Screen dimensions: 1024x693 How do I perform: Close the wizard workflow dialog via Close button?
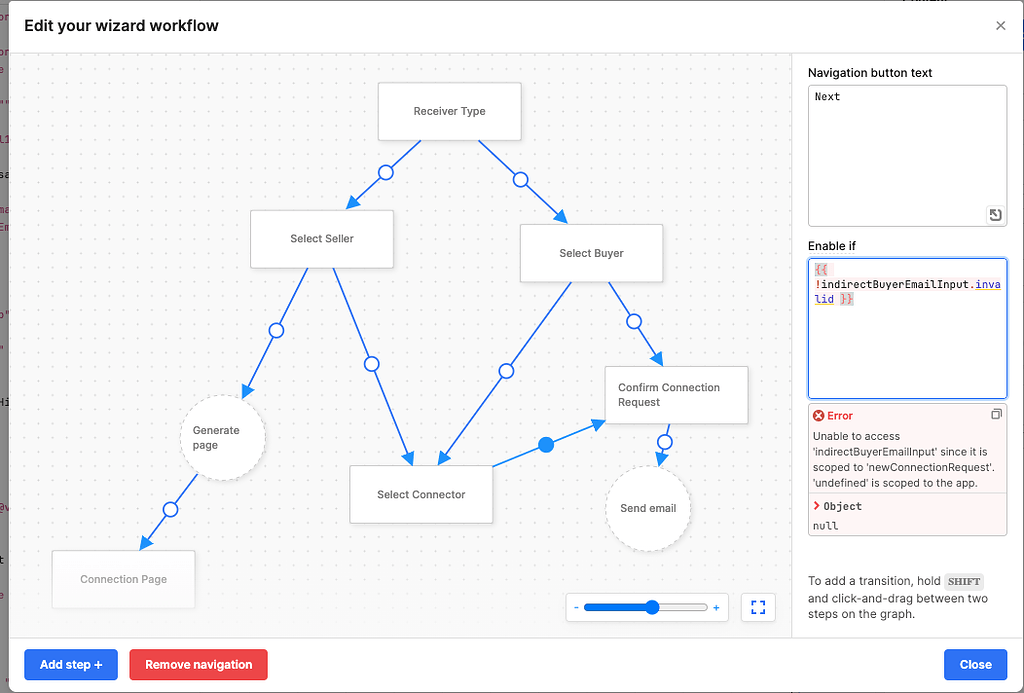coord(975,664)
